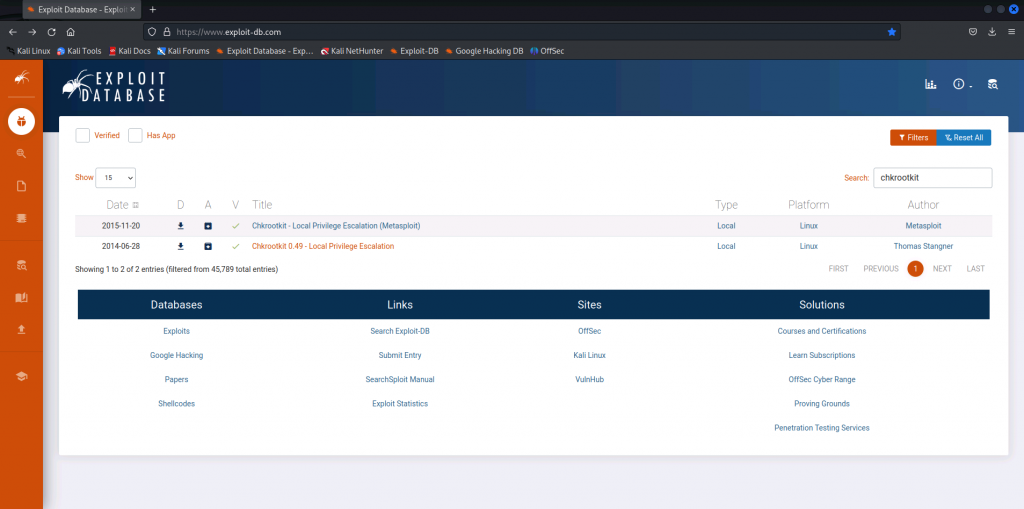Open a new browser tab
Viewport: 1024px width, 509px height.
153,10
